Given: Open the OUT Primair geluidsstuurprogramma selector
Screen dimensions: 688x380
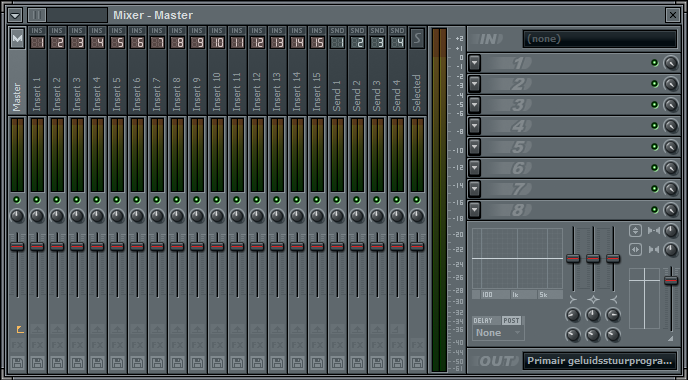Looking at the screenshot, I should pos(600,361).
